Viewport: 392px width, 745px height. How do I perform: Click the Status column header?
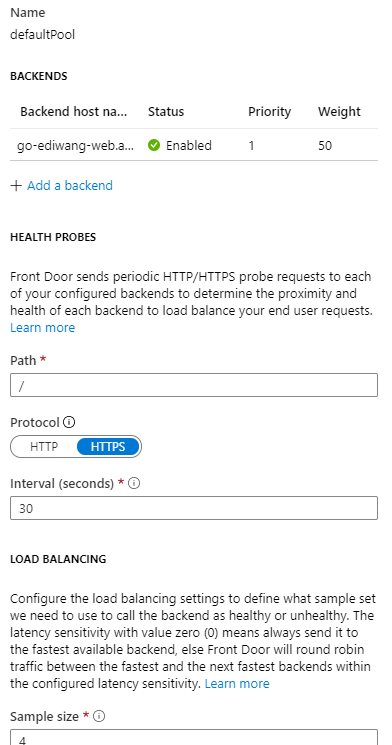166,112
